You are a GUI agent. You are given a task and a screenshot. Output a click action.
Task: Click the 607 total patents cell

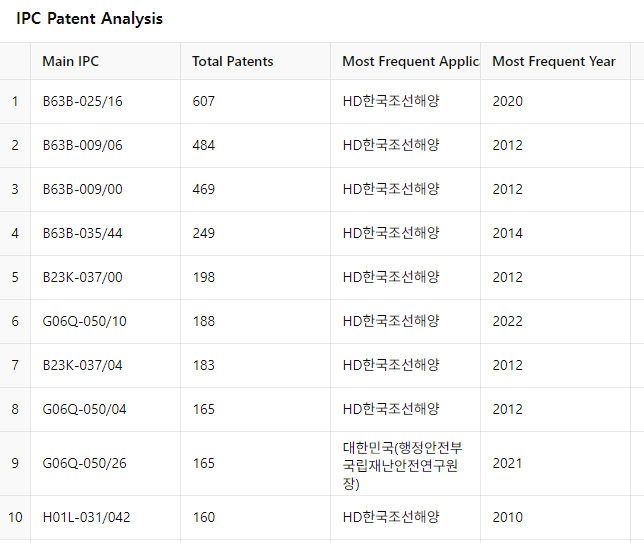click(x=255, y=101)
